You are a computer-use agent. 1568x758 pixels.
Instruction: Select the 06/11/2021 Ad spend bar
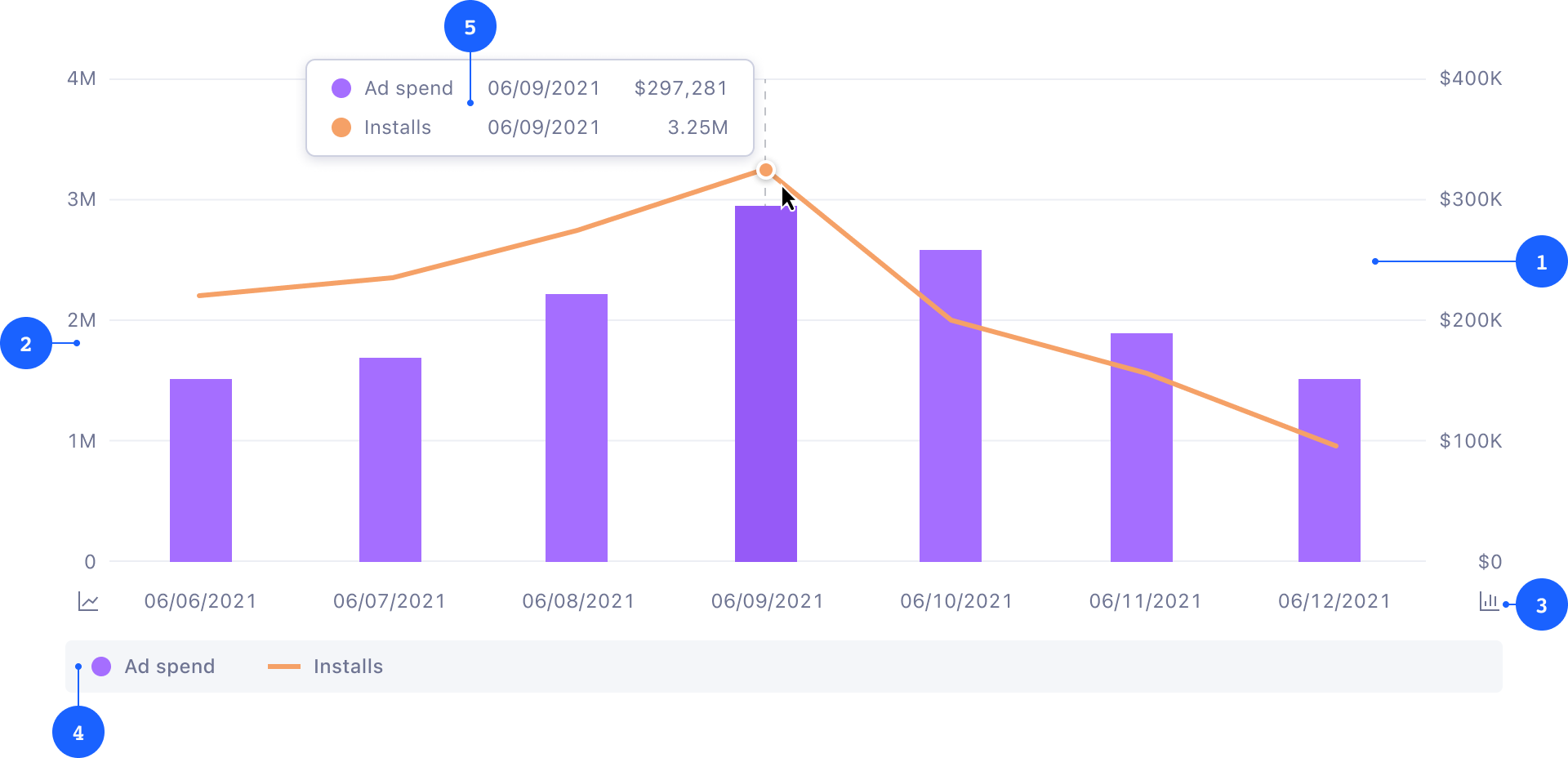[x=1142, y=448]
